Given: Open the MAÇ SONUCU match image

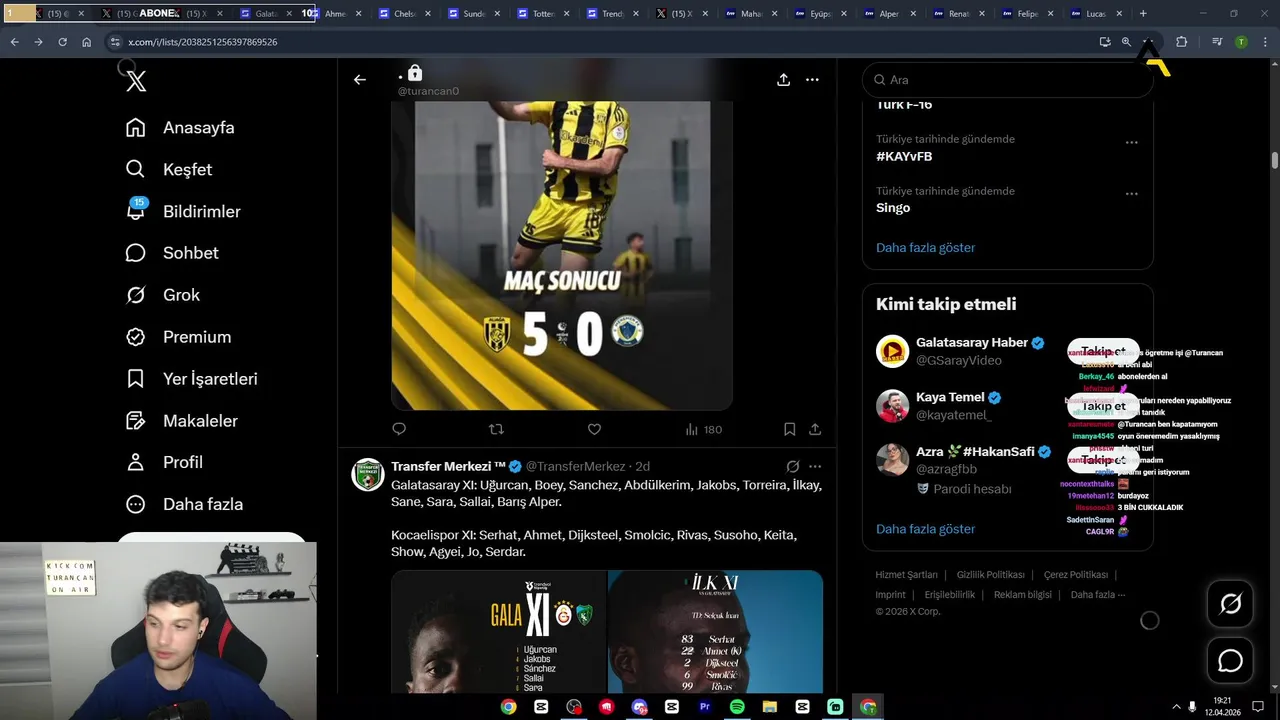Looking at the screenshot, I should 562,255.
